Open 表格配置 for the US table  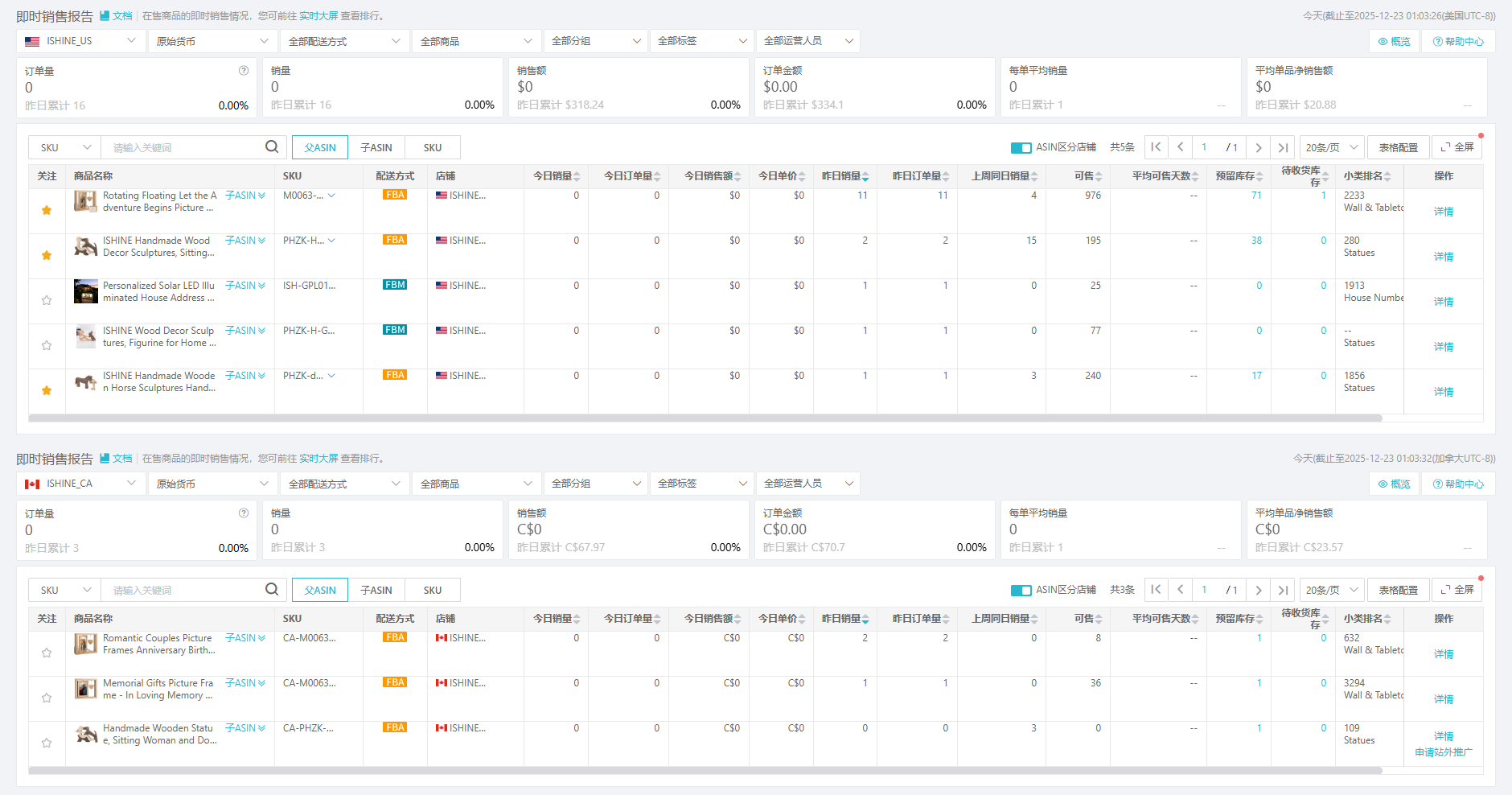1399,147
